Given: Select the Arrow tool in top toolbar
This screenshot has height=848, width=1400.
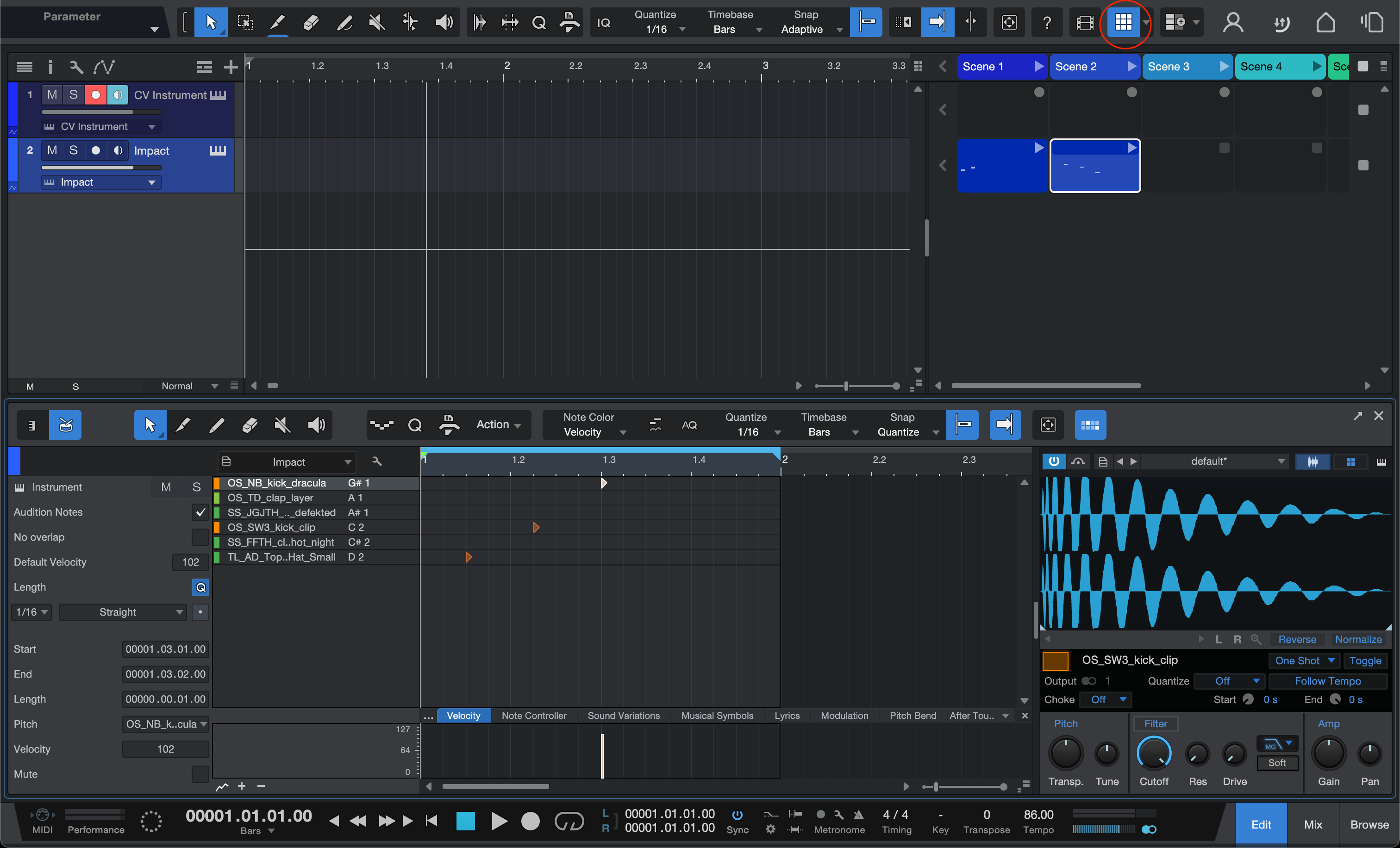Looking at the screenshot, I should (x=211, y=23).
